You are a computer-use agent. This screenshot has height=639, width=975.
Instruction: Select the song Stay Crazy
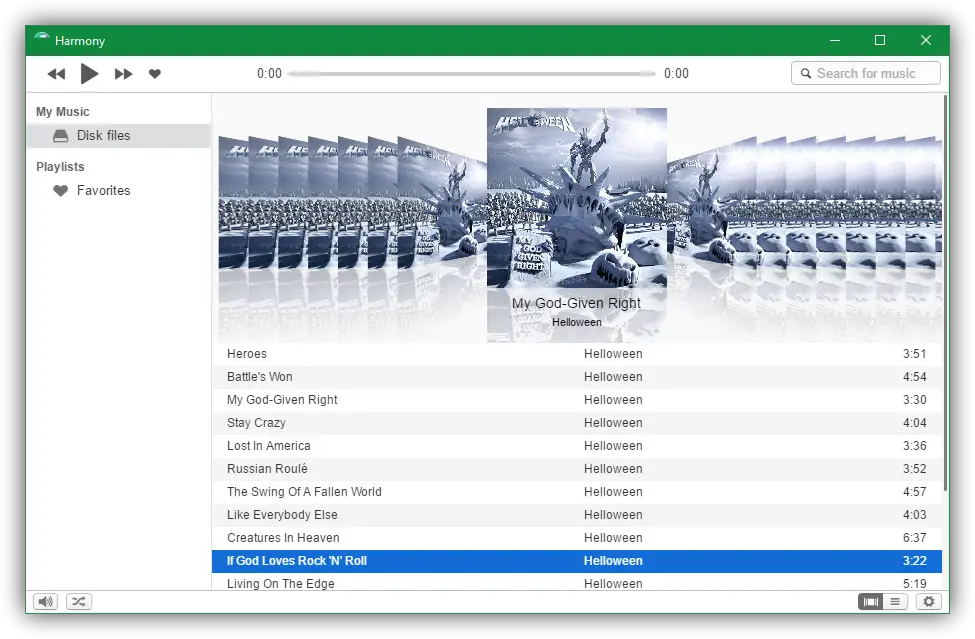pyautogui.click(x=576, y=423)
